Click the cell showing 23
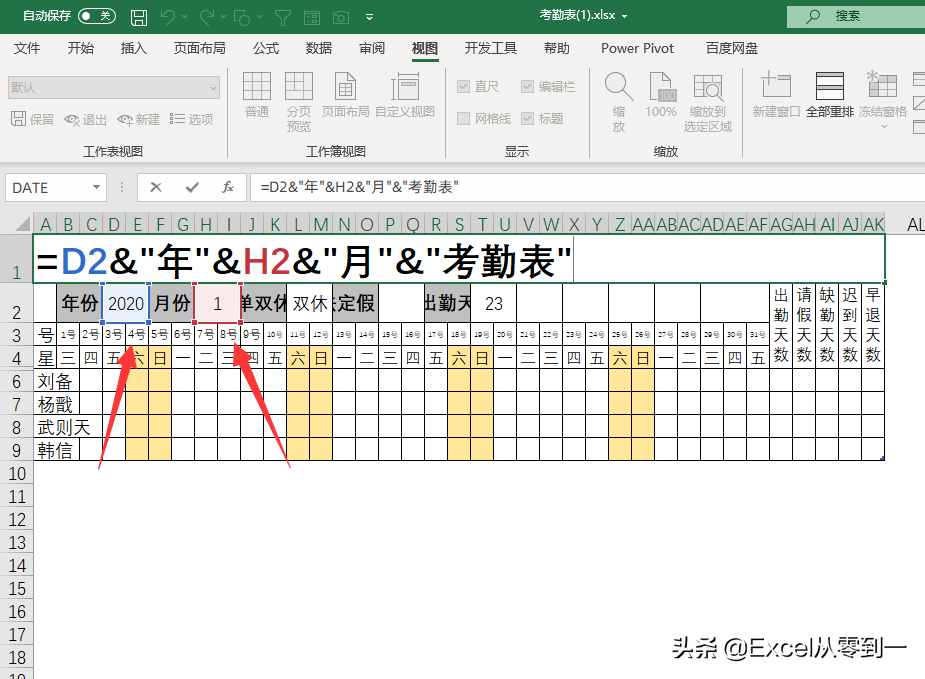Screen dimensions: 925x679 pos(494,303)
